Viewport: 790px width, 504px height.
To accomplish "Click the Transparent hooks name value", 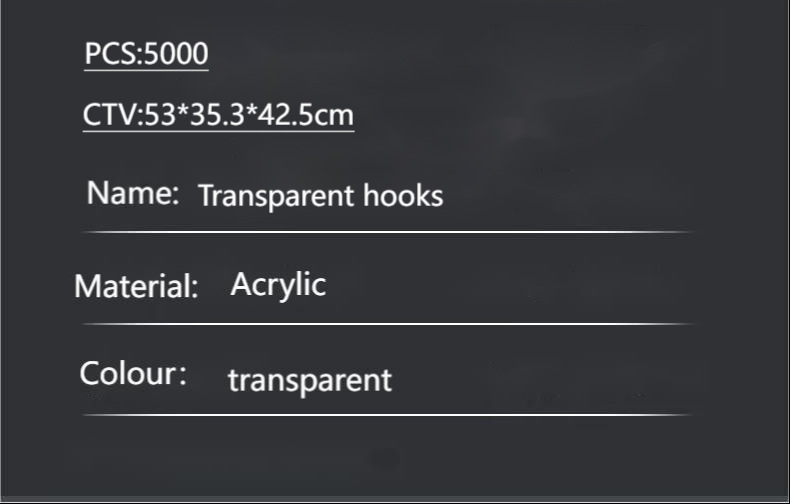I will (320, 195).
